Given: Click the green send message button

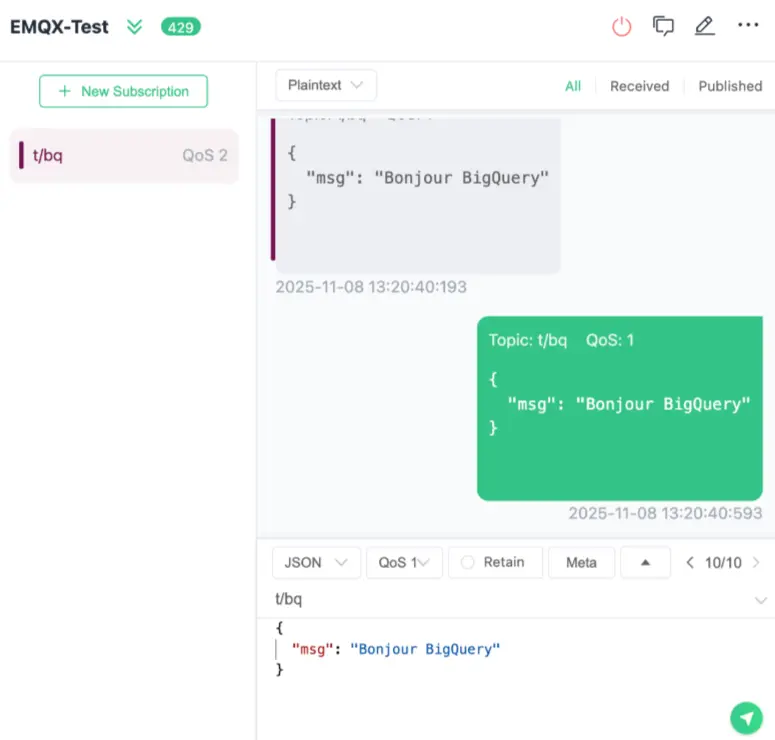Looking at the screenshot, I should coord(746,717).
